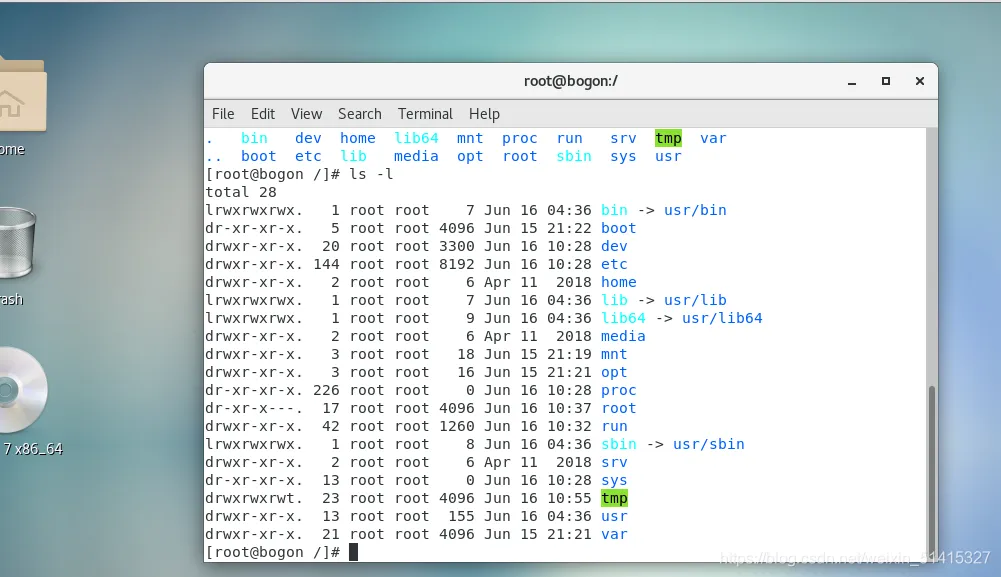Click 'srv' in the long listing
The height and width of the screenshot is (577, 1001).
tap(614, 461)
